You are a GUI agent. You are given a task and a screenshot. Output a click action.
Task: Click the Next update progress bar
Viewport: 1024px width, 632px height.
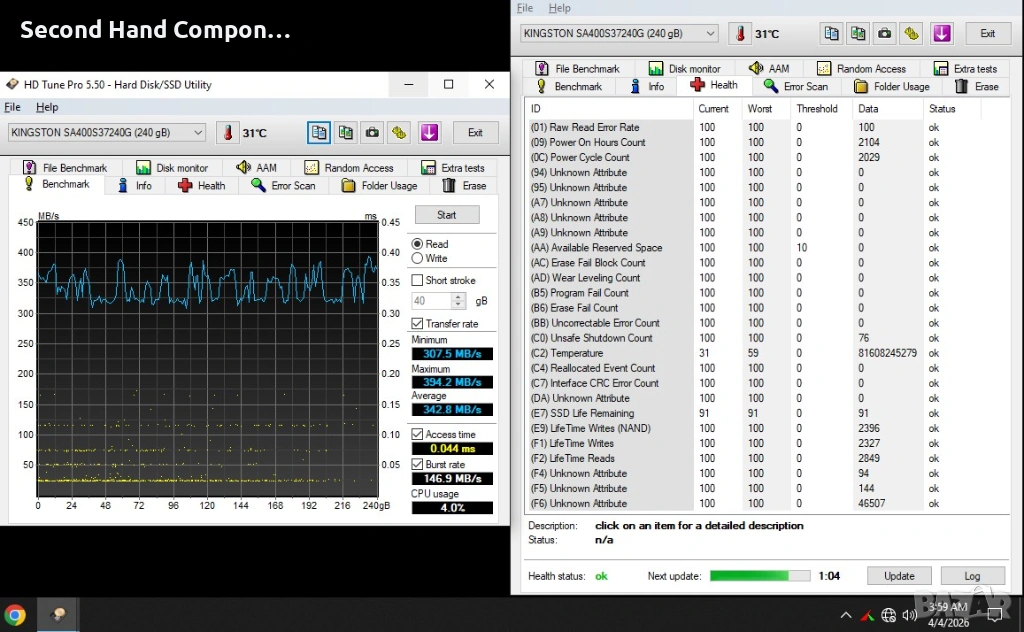coord(760,576)
